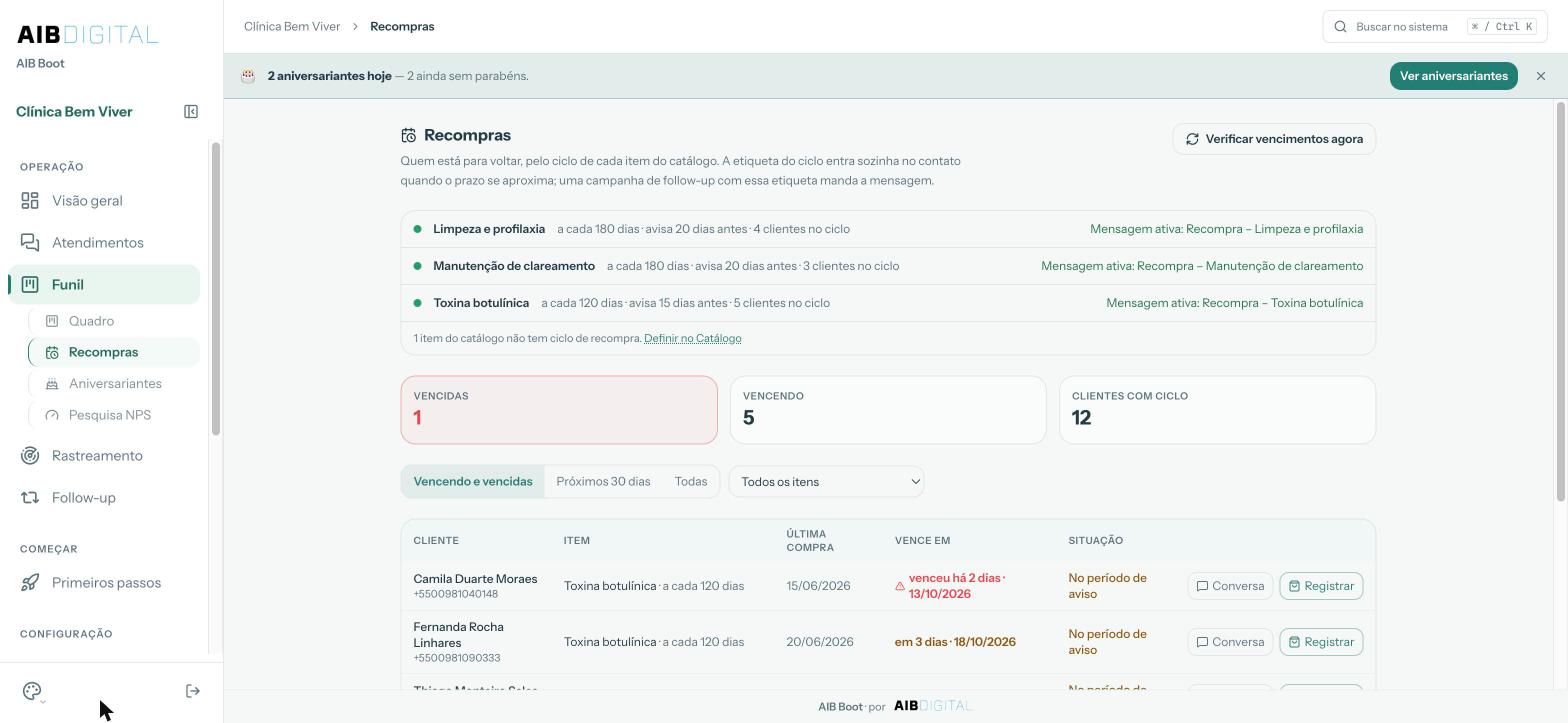Image resolution: width=1568 pixels, height=723 pixels.
Task: Click the Quadro submenu icon
Action: click(x=52, y=321)
